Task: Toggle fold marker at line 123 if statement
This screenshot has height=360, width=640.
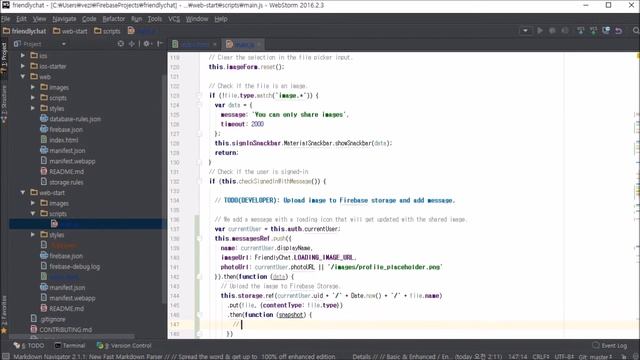Action: coord(200,96)
